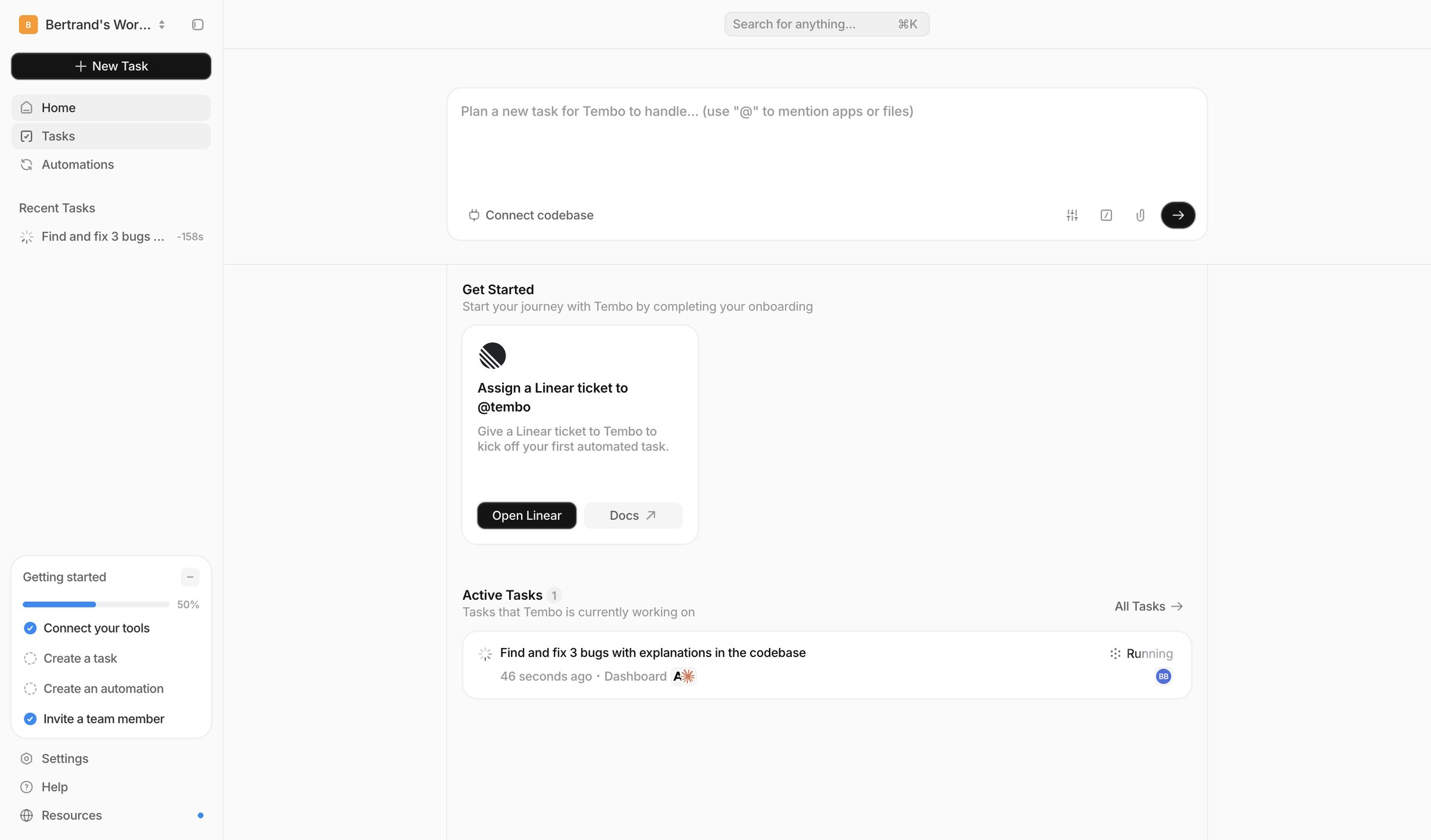This screenshot has width=1431, height=840.
Task: Open the Automations page
Action: tap(111, 165)
